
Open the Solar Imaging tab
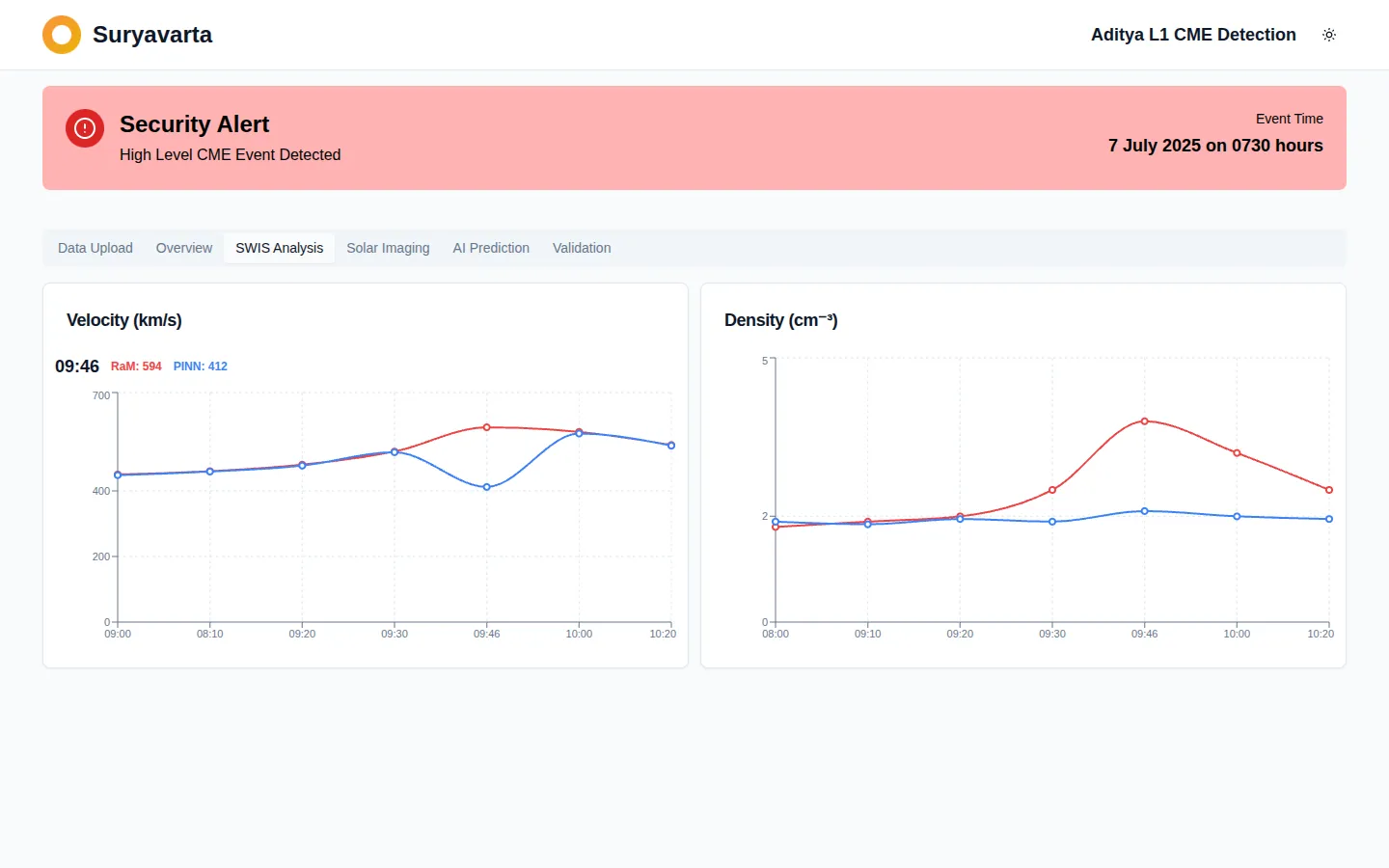coord(388,248)
